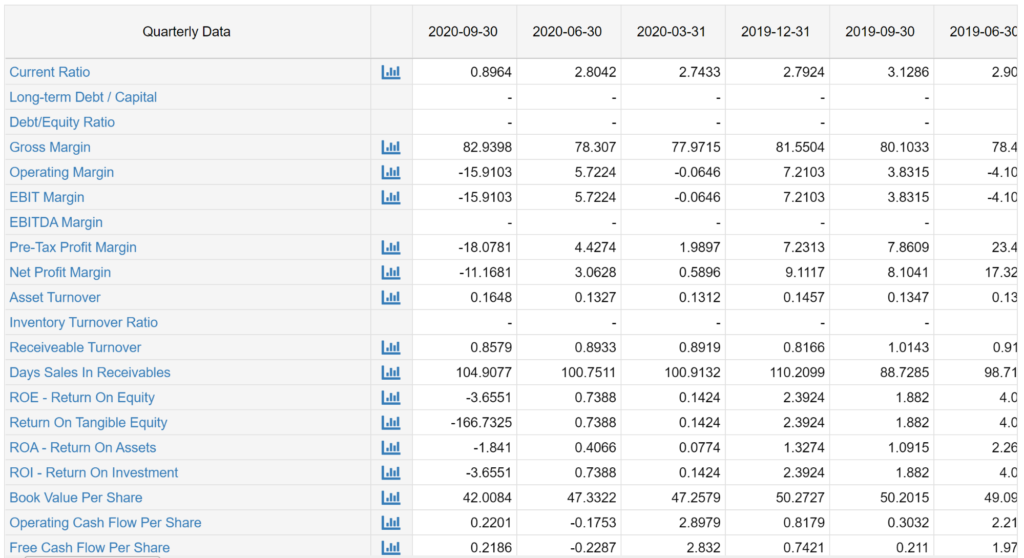
Task: Click the Gross Margin chart icon
Action: [390, 147]
